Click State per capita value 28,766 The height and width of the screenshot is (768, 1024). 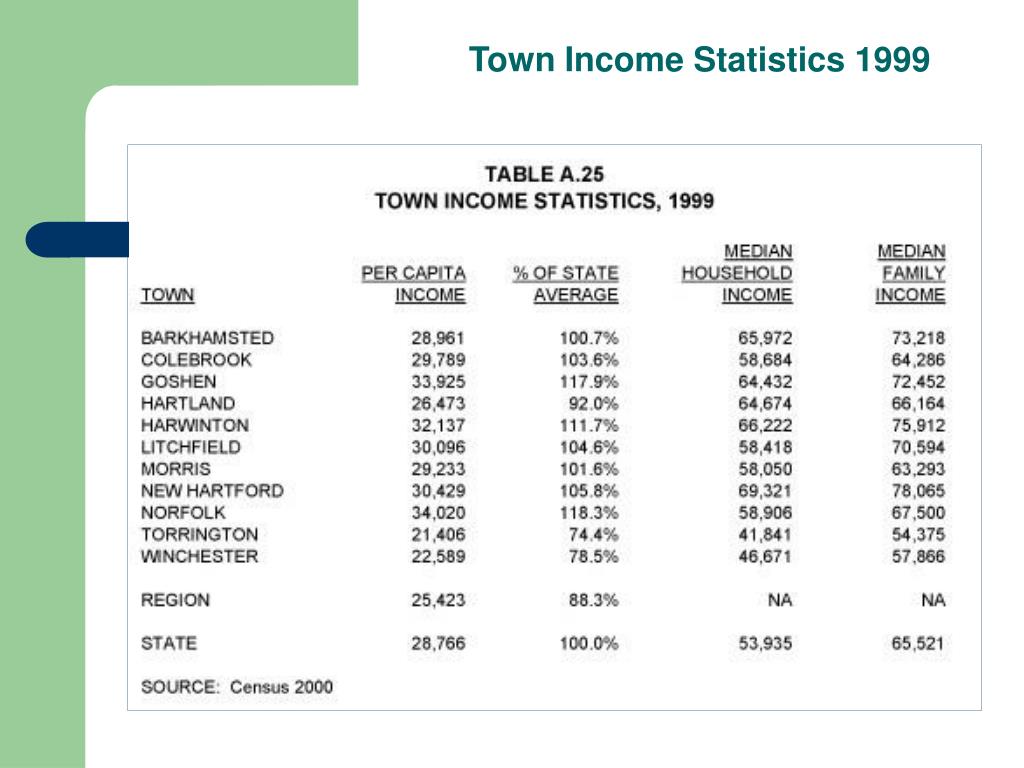[438, 643]
